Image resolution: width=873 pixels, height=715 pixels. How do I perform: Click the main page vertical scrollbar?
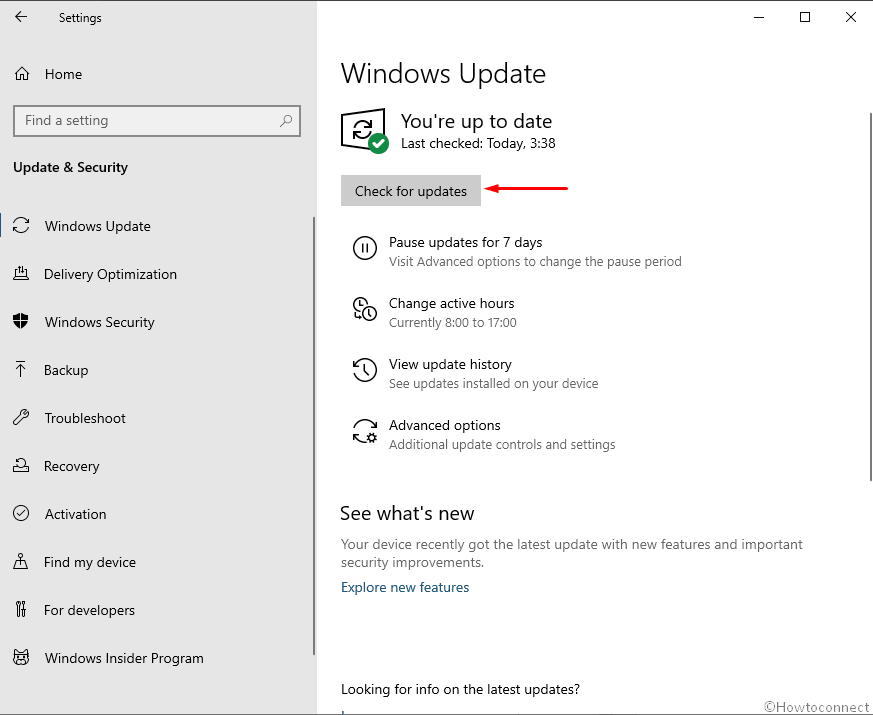[x=871, y=296]
